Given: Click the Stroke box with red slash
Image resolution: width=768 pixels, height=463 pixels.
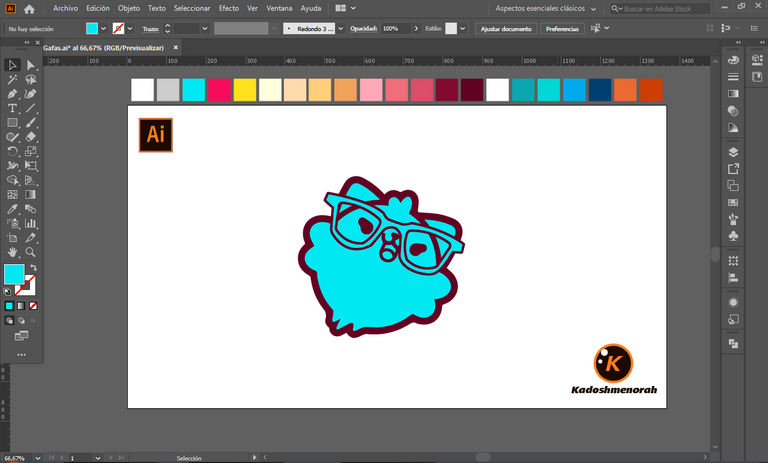Looking at the screenshot, I should click(25, 285).
